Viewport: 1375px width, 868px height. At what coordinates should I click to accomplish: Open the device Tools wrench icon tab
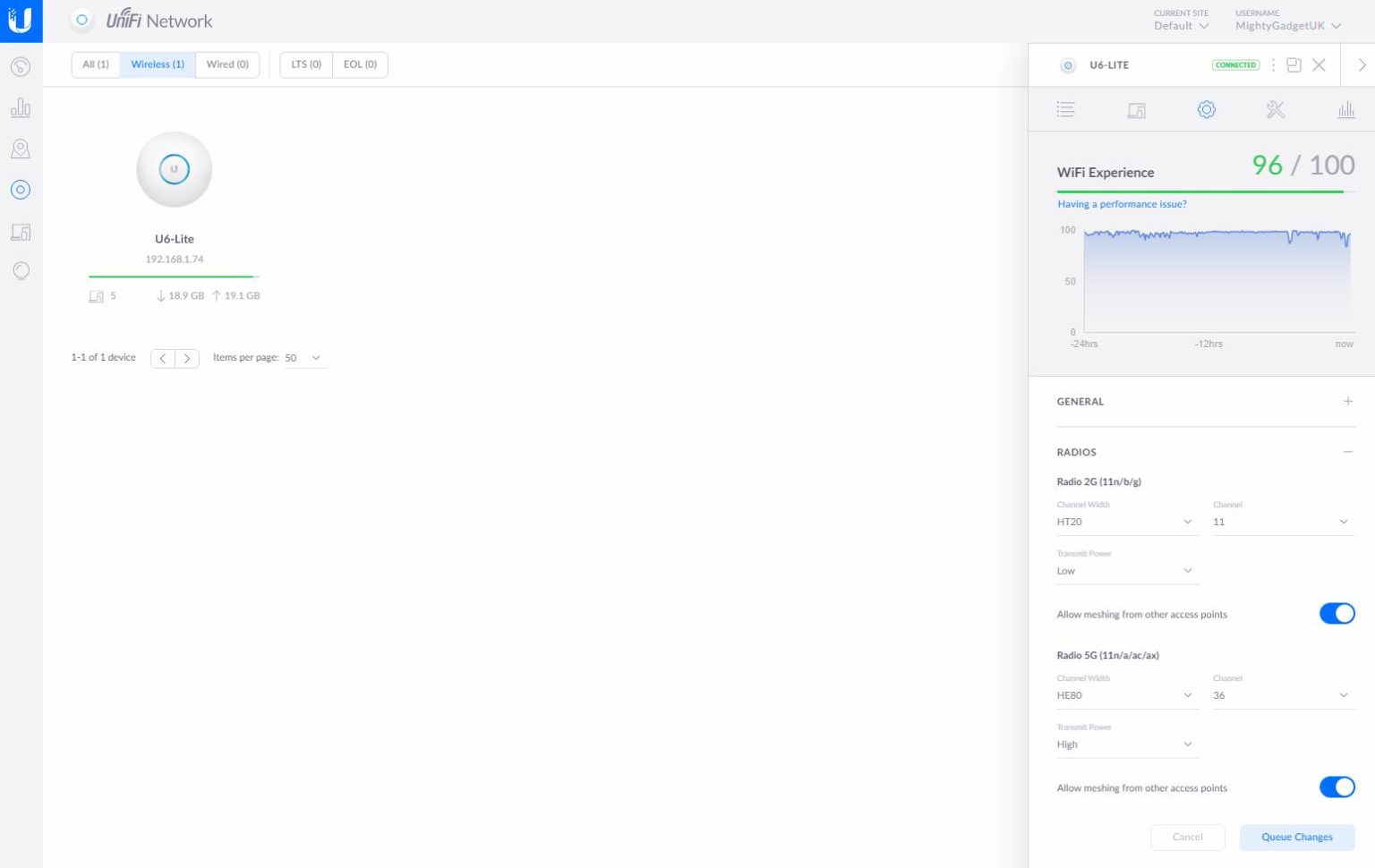click(x=1276, y=109)
